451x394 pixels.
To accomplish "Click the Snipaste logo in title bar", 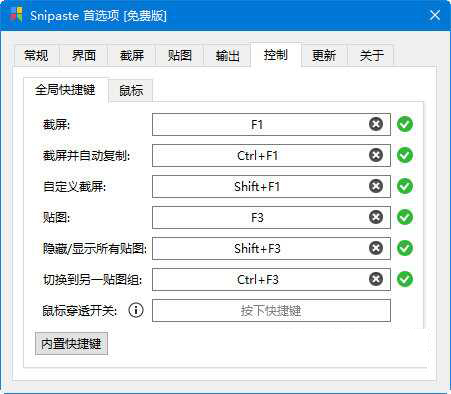I will coord(16,15).
